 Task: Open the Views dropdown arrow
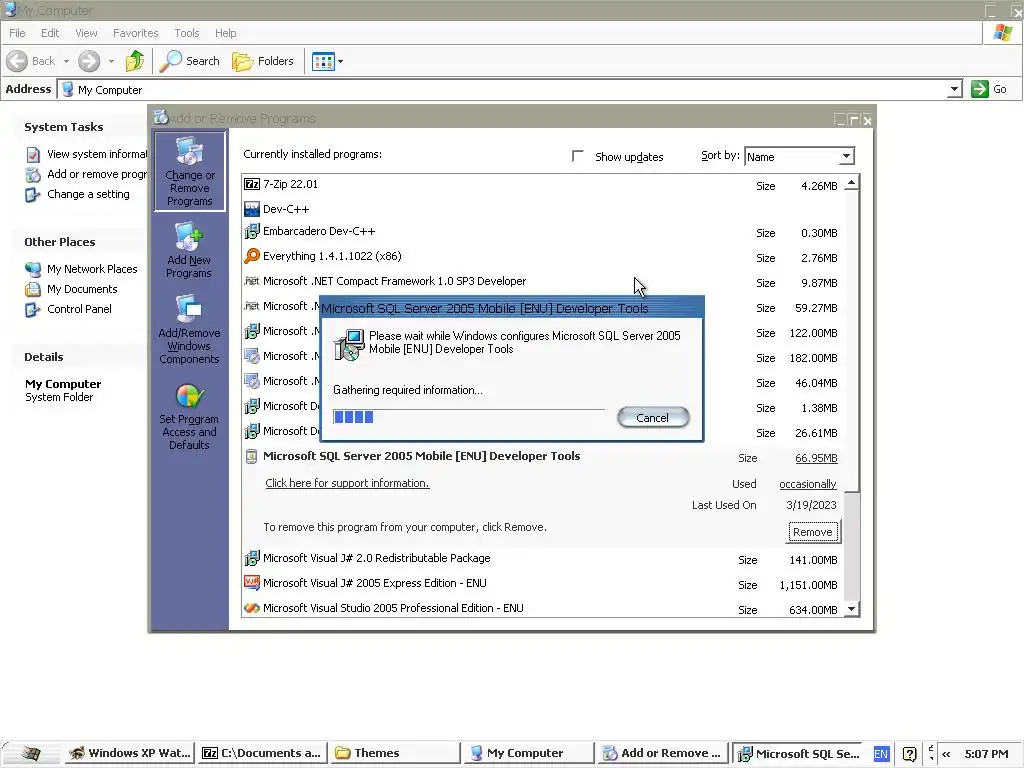point(340,61)
